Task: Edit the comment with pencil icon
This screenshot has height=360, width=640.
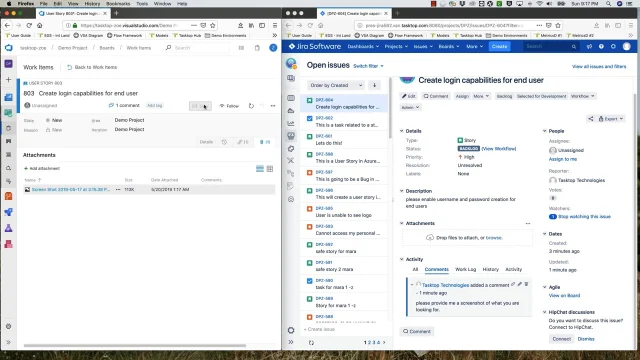Action: 520,284
